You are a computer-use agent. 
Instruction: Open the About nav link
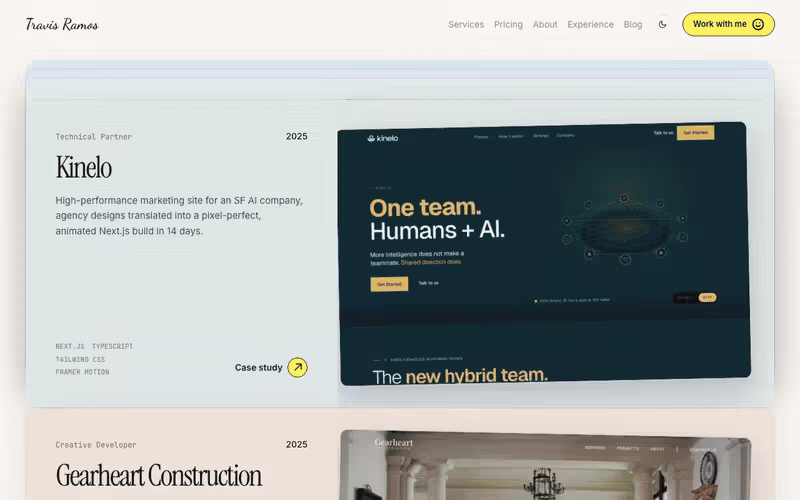545,24
